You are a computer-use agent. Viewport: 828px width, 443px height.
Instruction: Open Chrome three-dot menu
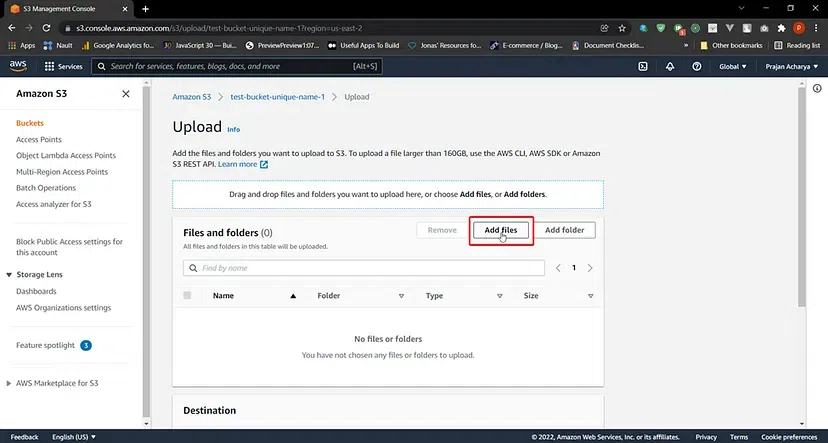pyautogui.click(x=815, y=28)
